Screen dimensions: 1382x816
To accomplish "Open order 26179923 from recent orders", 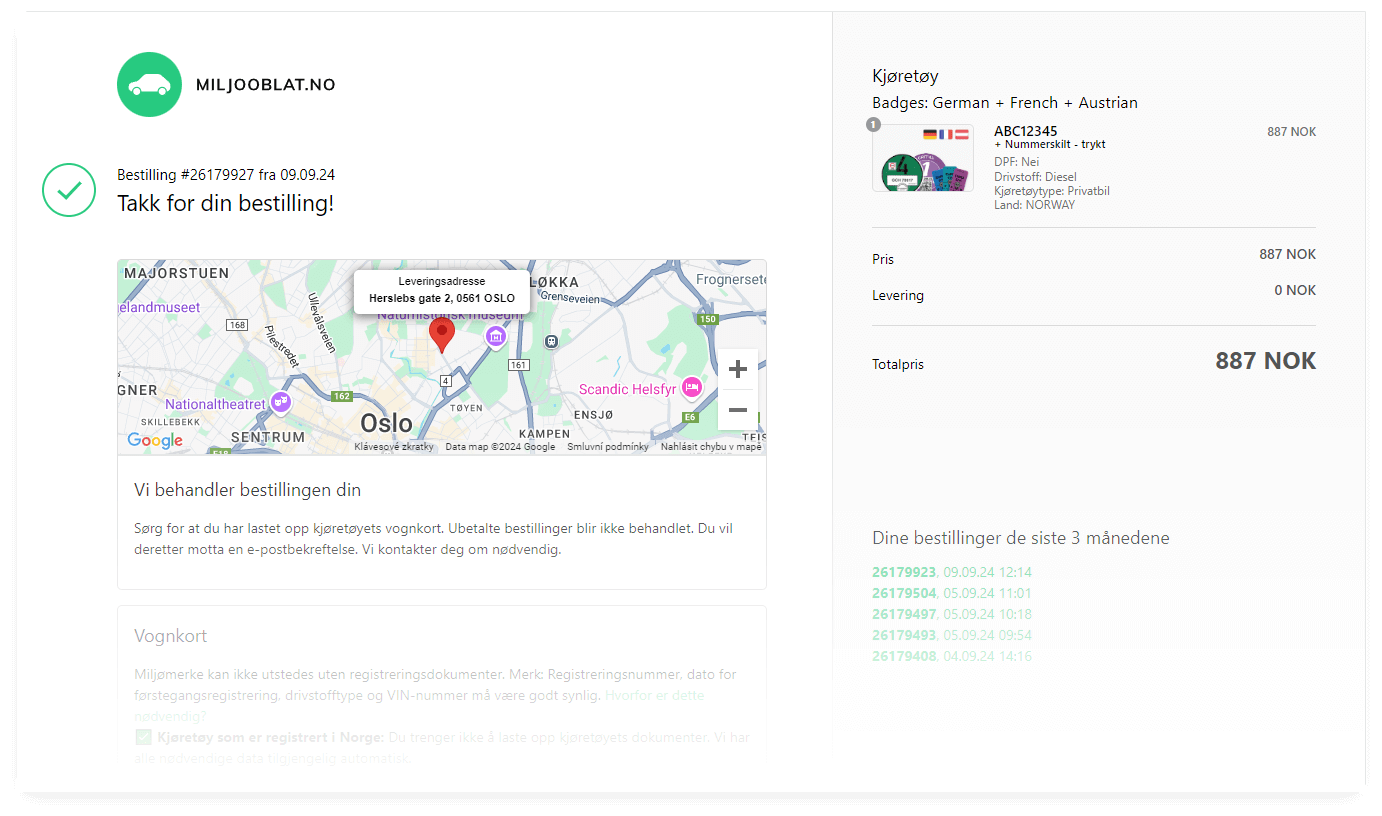I will (903, 572).
